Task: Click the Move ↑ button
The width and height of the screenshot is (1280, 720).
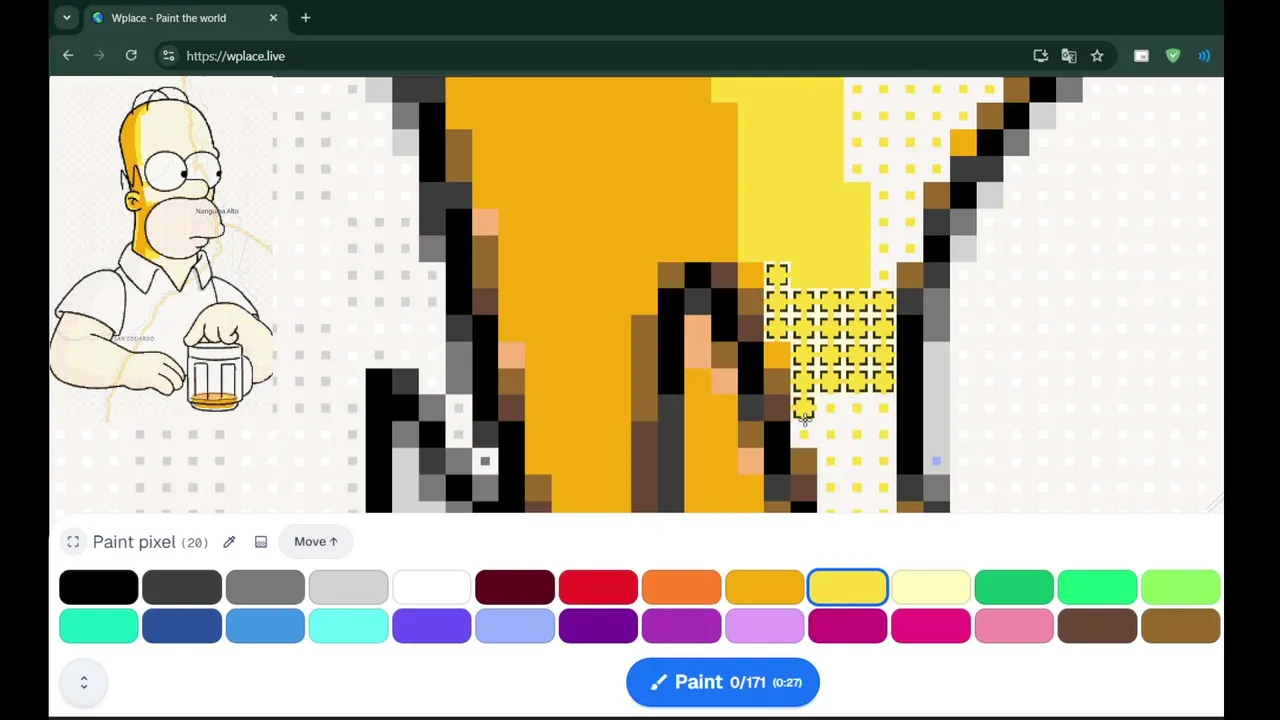Action: [x=316, y=542]
